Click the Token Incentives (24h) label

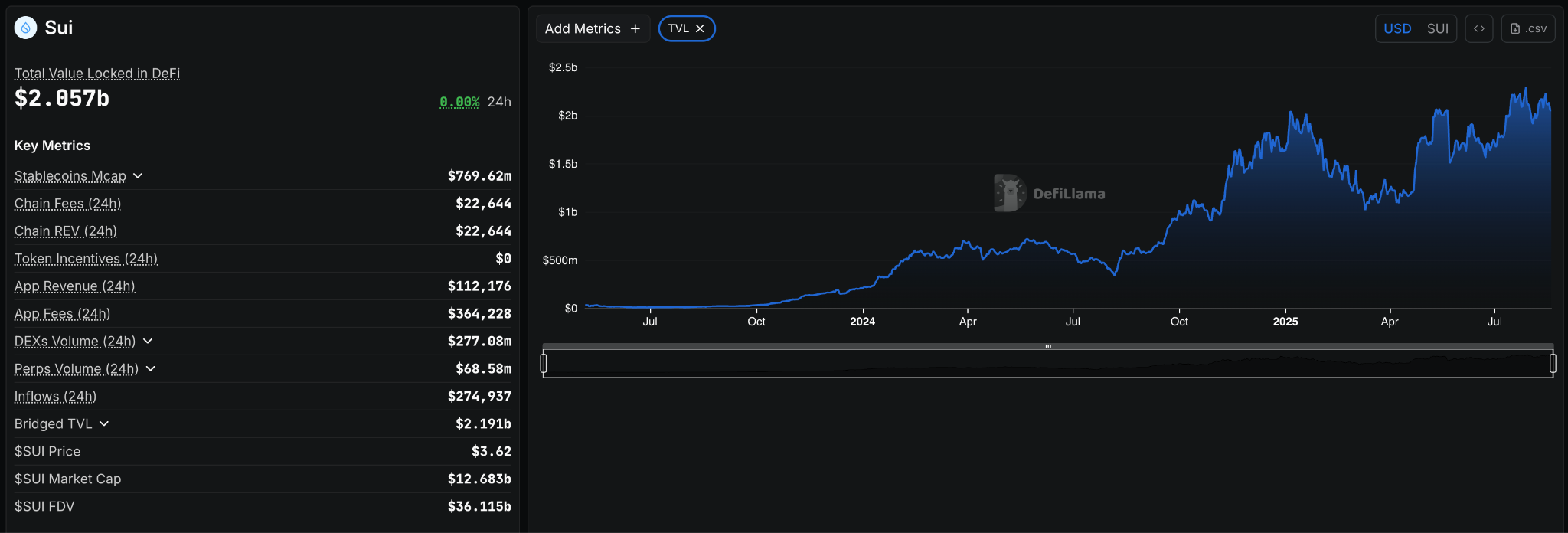pos(86,259)
